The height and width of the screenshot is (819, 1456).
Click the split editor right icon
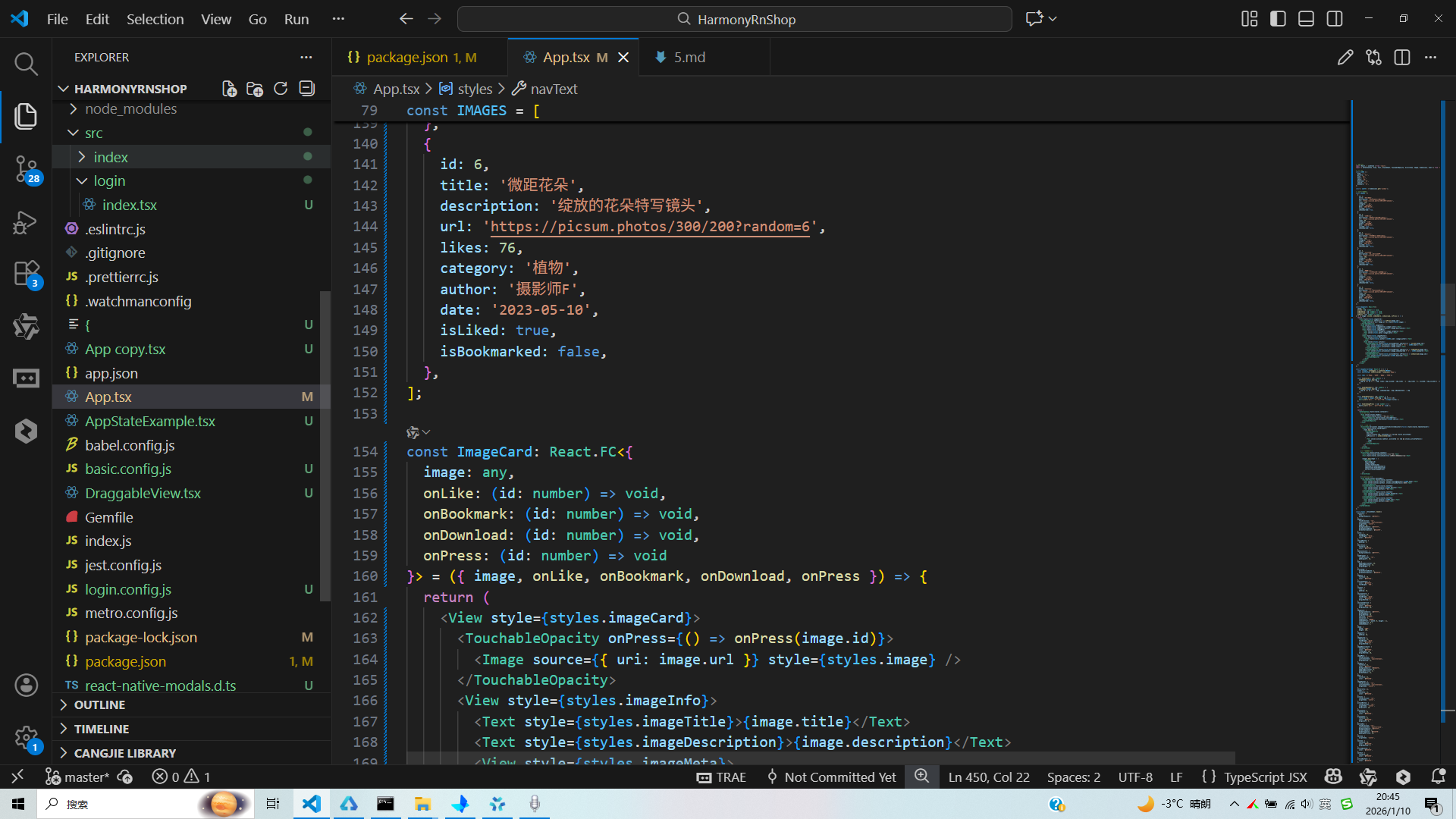1401,58
